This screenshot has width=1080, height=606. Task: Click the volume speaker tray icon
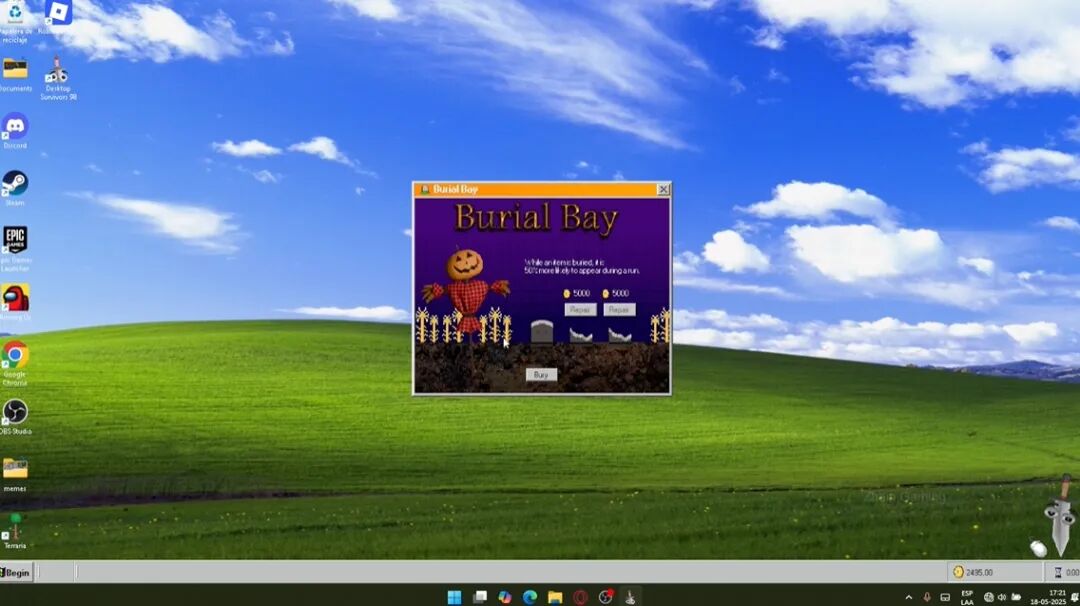(x=1001, y=597)
